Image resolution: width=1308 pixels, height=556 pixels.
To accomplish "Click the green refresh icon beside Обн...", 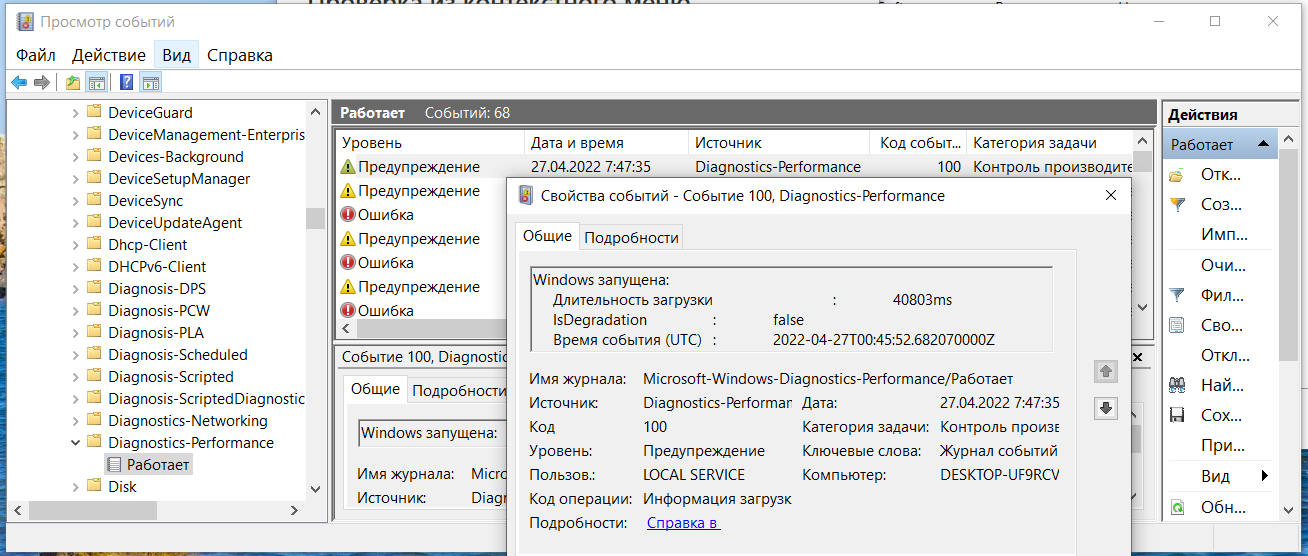I will [x=1177, y=507].
